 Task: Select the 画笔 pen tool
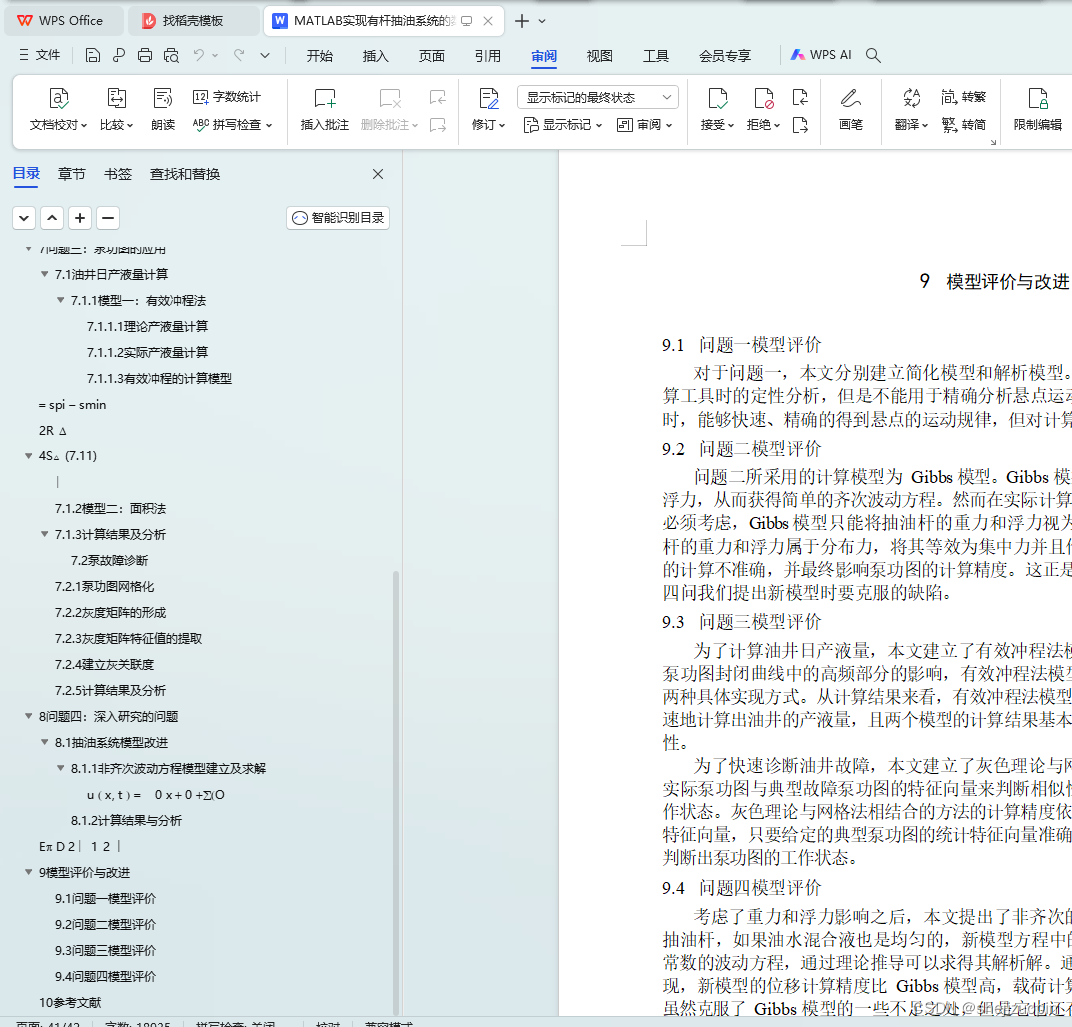pyautogui.click(x=850, y=109)
